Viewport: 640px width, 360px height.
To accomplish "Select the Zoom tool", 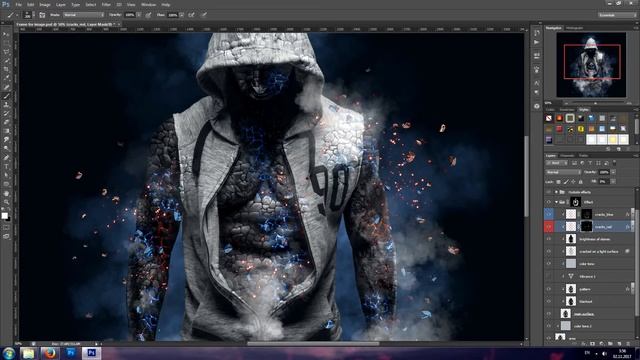I will coord(6,202).
